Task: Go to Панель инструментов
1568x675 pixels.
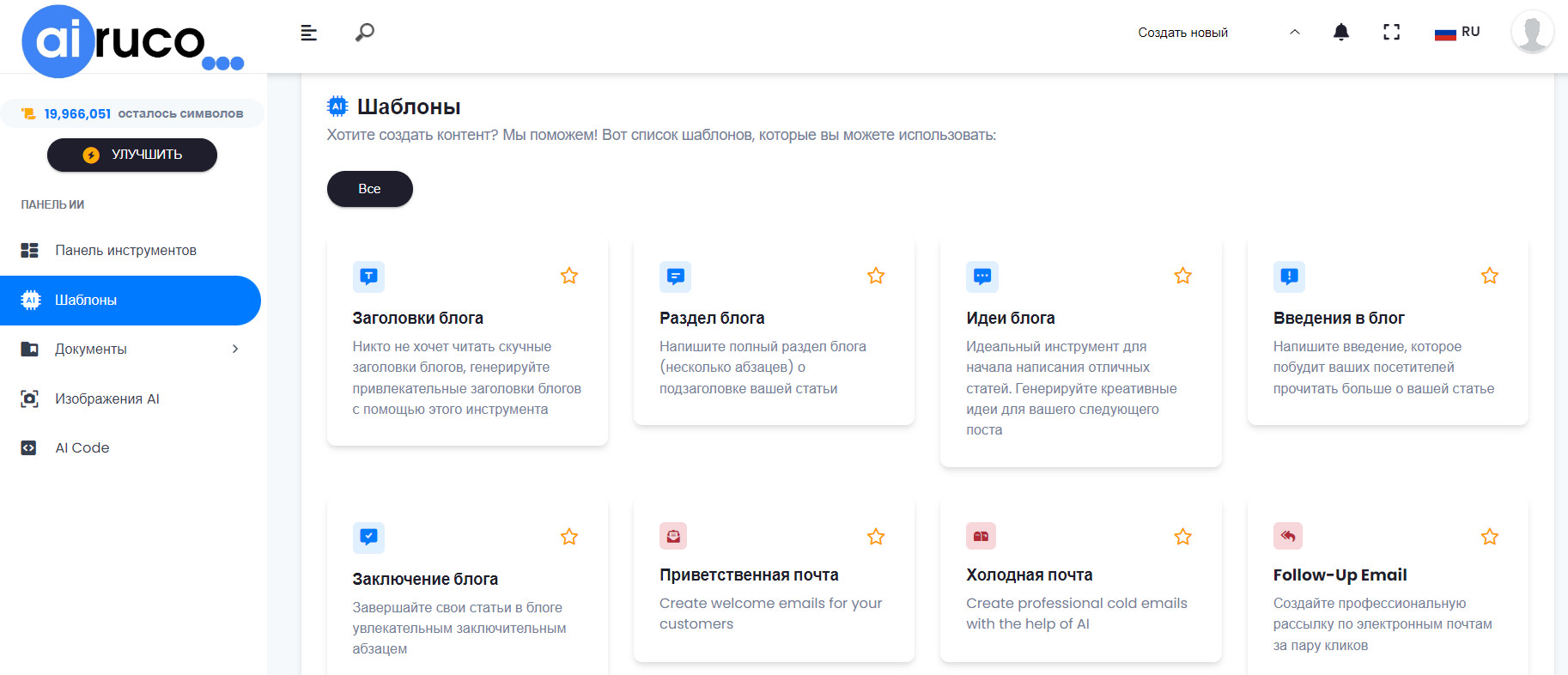Action: click(x=125, y=250)
